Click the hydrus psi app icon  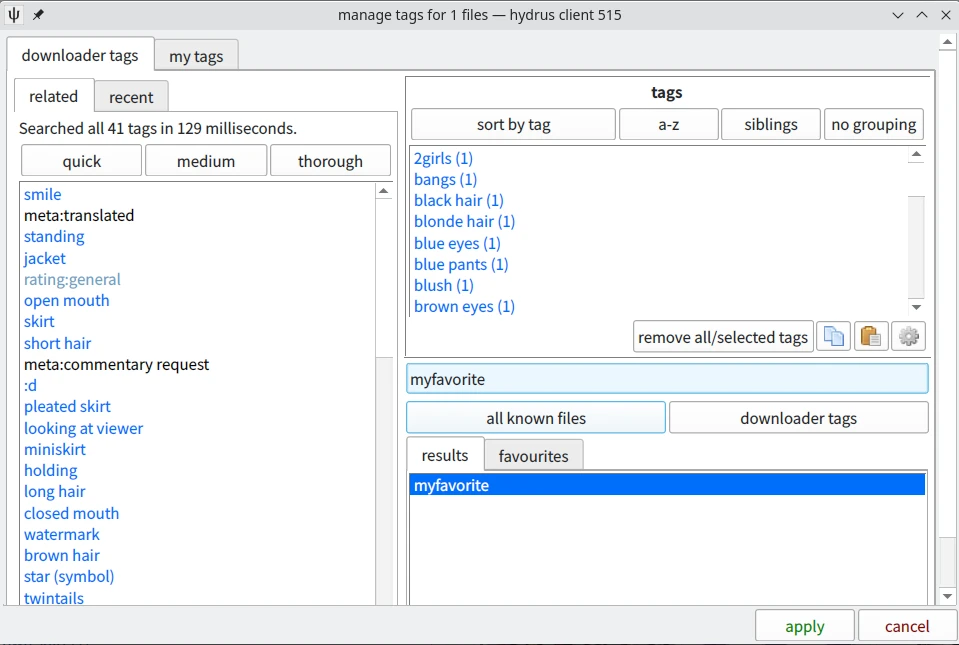click(x=15, y=15)
